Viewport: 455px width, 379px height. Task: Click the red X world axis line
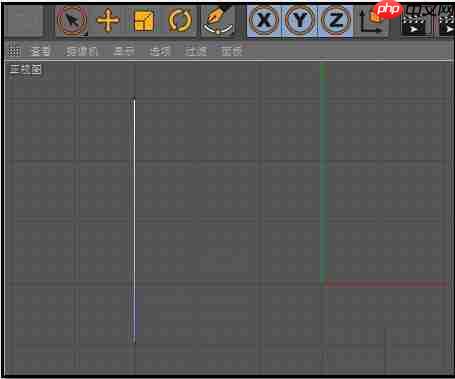387,284
